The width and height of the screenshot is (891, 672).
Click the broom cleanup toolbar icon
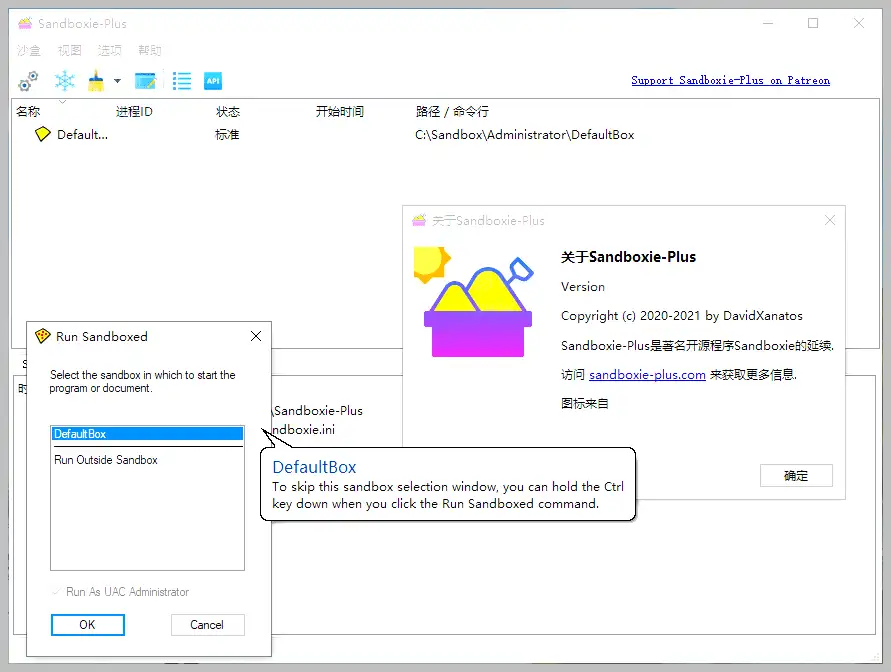click(x=96, y=81)
